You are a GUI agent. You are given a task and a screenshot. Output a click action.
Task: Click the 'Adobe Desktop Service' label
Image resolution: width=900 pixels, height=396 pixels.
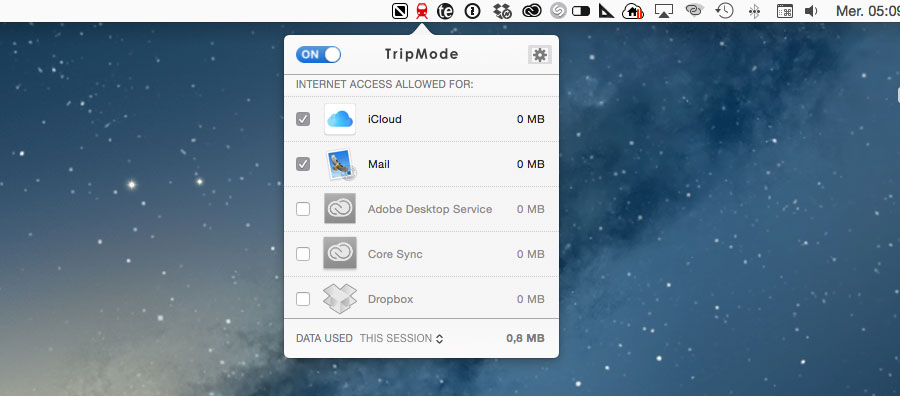(x=430, y=209)
